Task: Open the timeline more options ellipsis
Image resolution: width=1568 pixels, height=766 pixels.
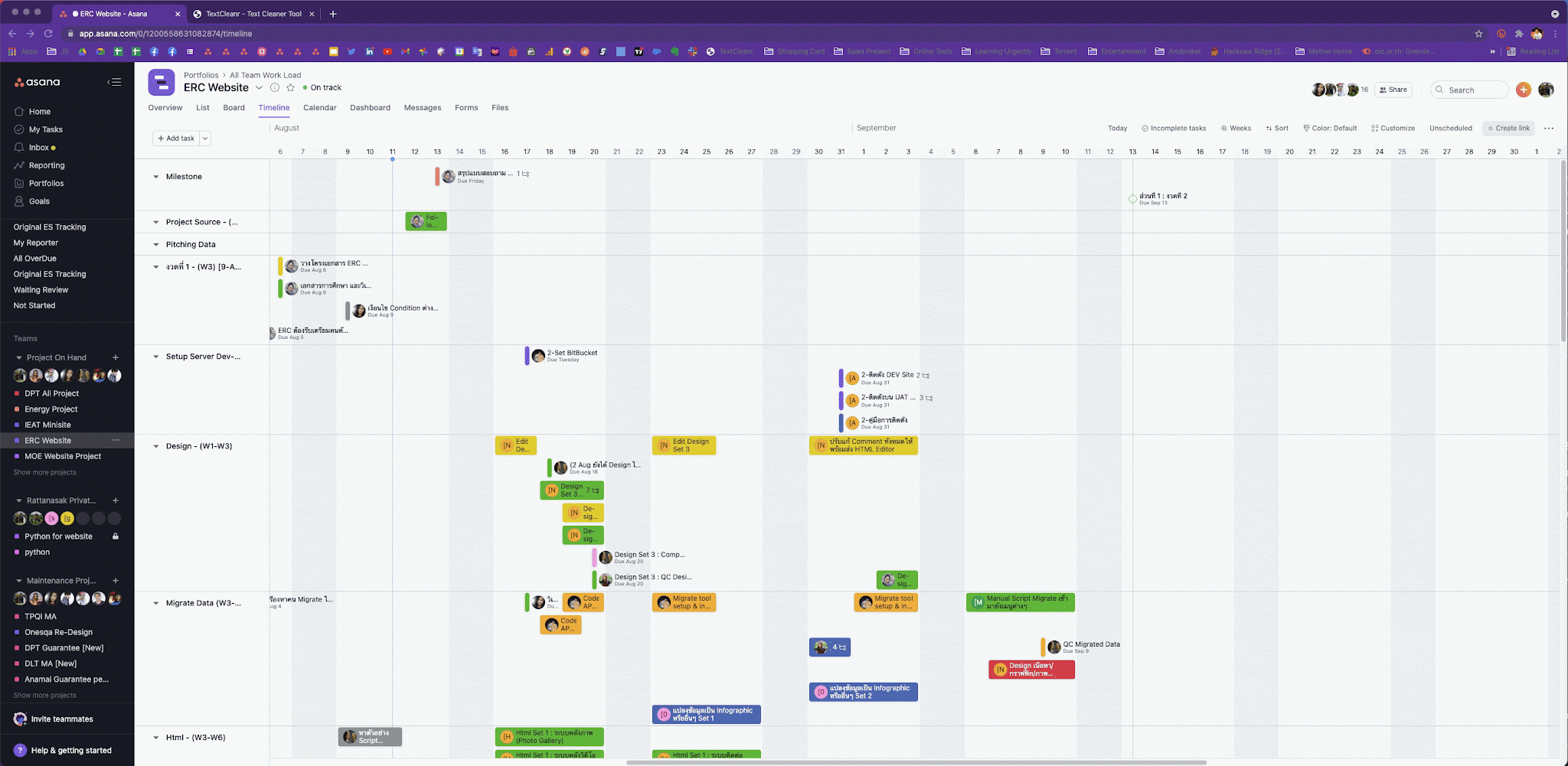Action: [1549, 129]
